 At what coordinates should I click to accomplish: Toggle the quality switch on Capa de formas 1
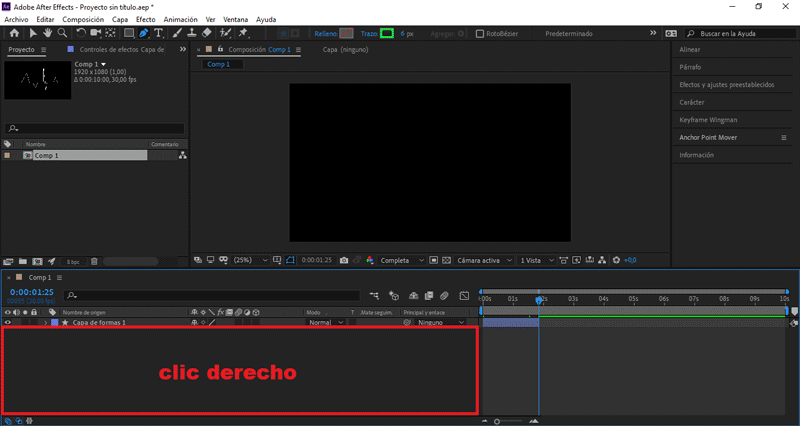coord(212,322)
